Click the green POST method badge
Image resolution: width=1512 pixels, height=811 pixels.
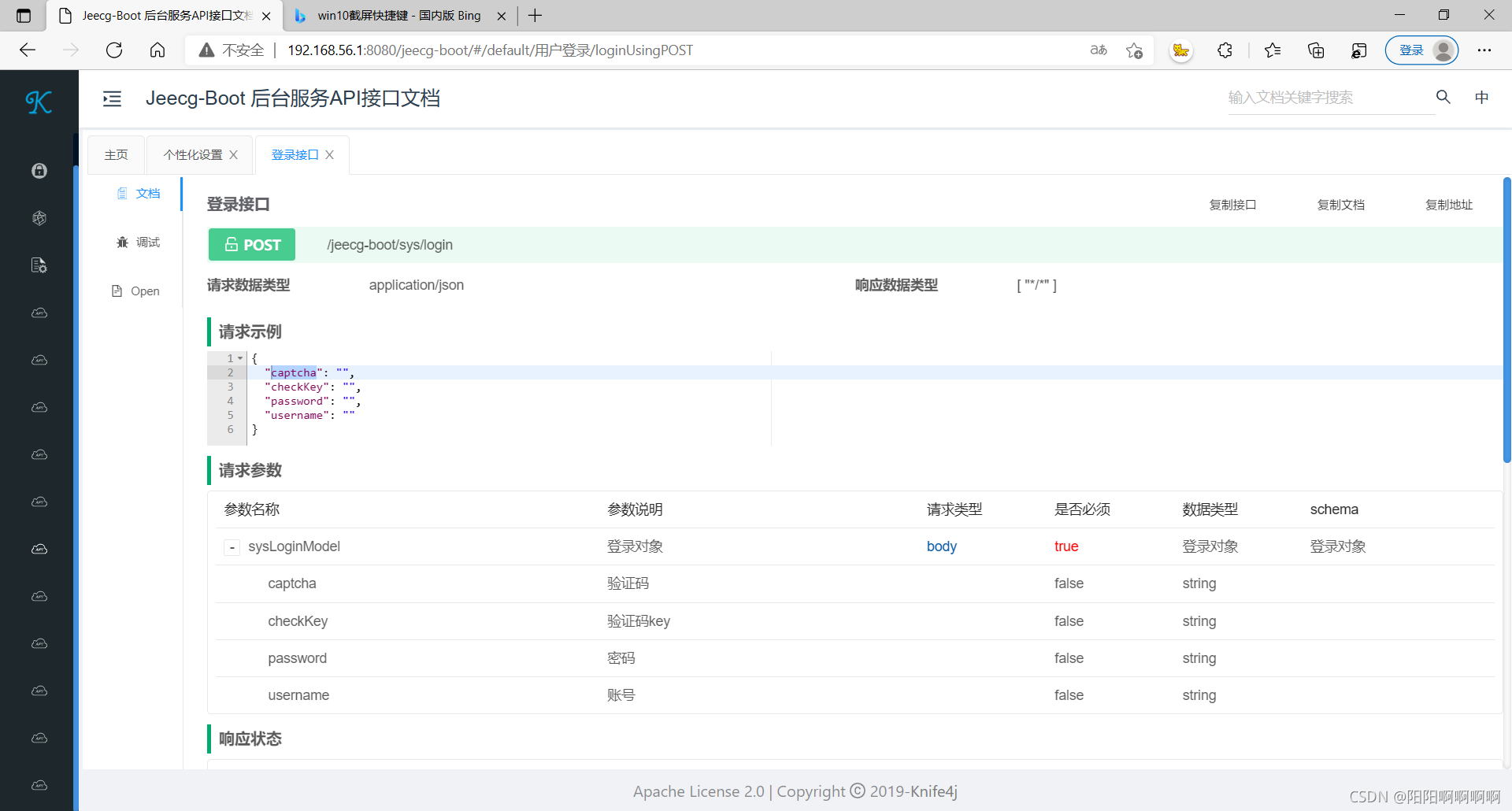[252, 245]
